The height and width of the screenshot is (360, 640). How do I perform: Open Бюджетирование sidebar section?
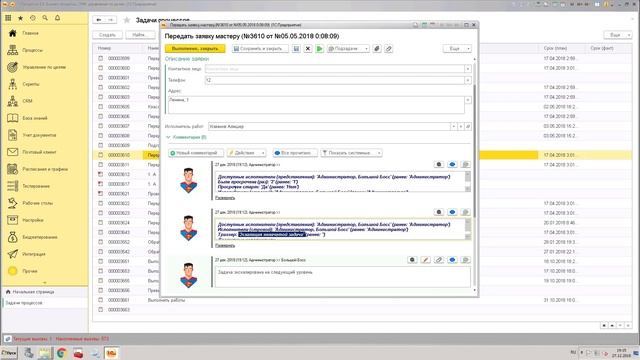(x=40, y=237)
